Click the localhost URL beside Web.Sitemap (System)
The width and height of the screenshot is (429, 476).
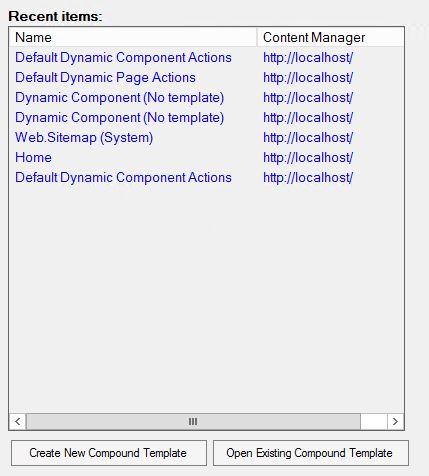point(308,138)
